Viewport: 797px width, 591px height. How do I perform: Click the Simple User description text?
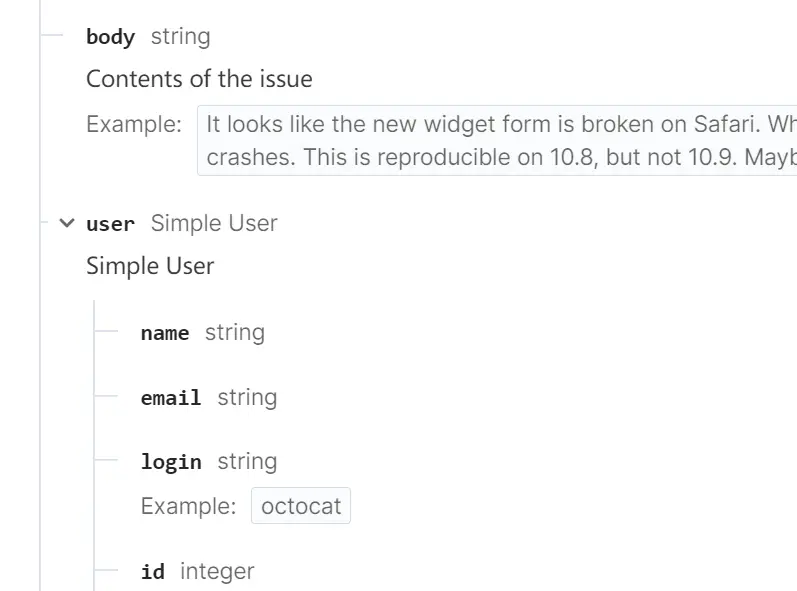150,266
